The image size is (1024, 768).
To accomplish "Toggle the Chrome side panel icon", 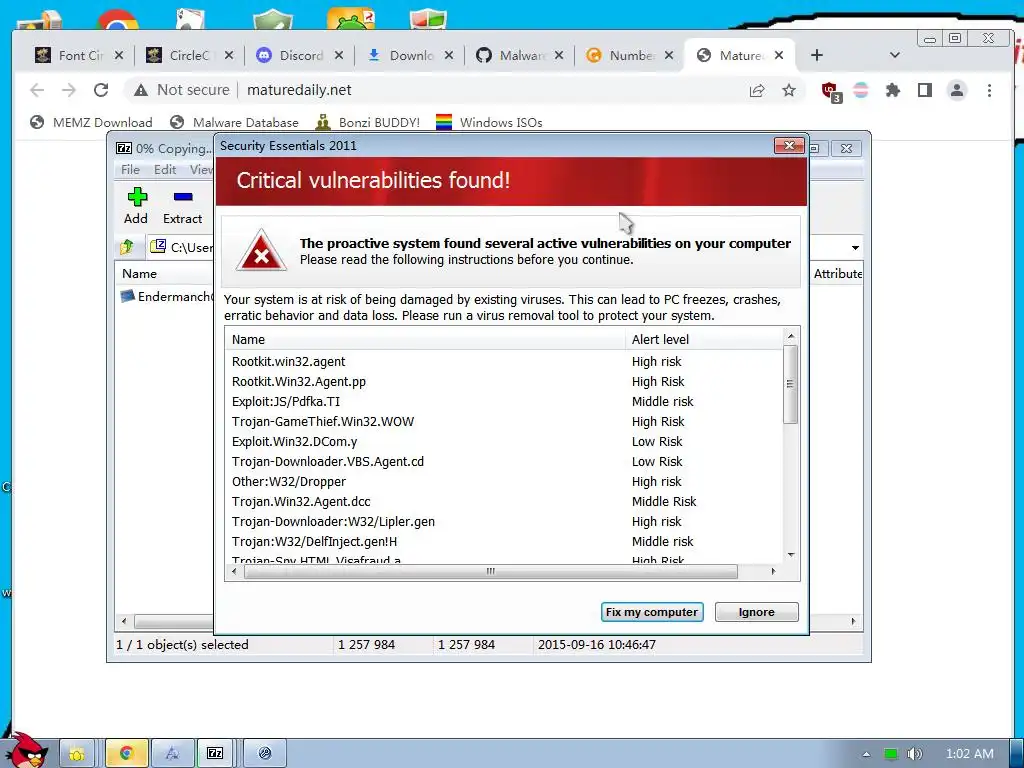I will (925, 90).
